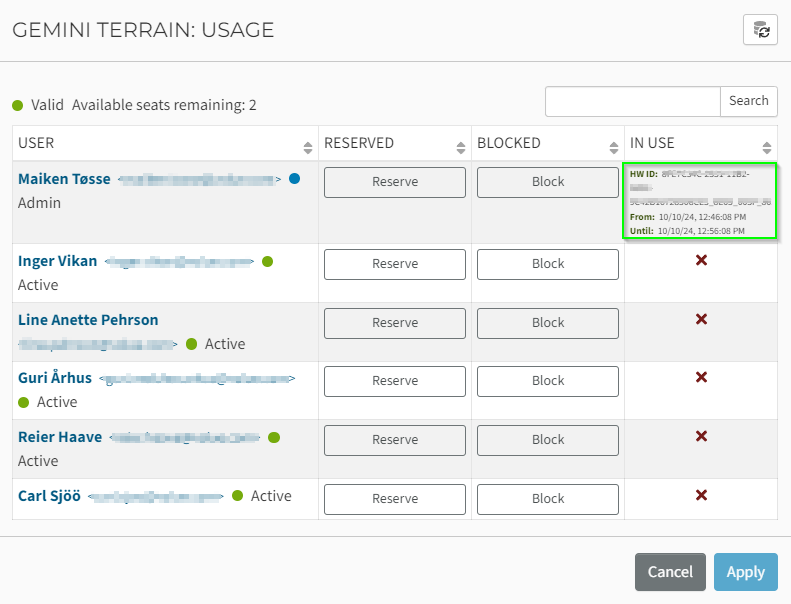
Task: Block Maiken Tøsse from the license
Action: click(548, 182)
